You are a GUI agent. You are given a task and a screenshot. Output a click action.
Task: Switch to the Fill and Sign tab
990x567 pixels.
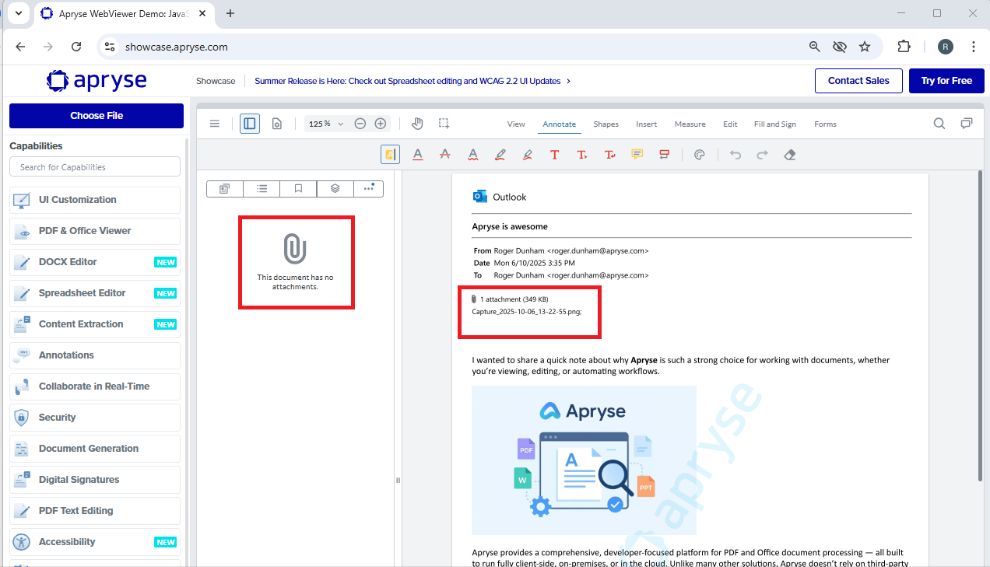(x=775, y=124)
